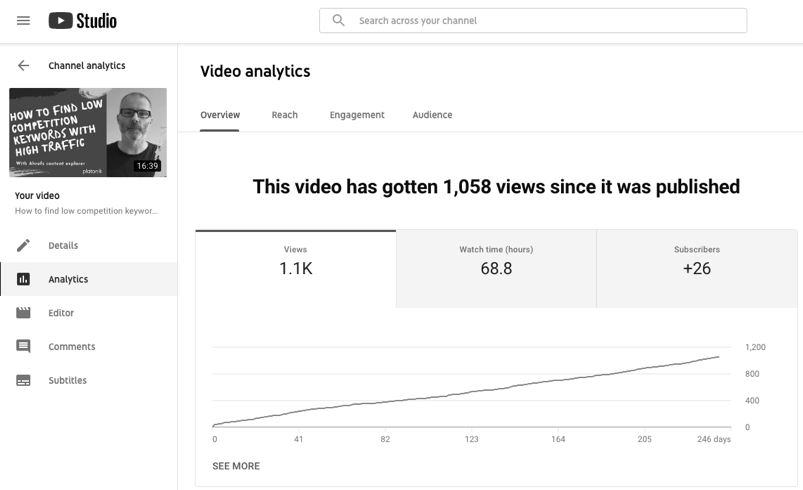Image resolution: width=803 pixels, height=490 pixels.
Task: Open the video thumbnail preview
Action: [88, 133]
